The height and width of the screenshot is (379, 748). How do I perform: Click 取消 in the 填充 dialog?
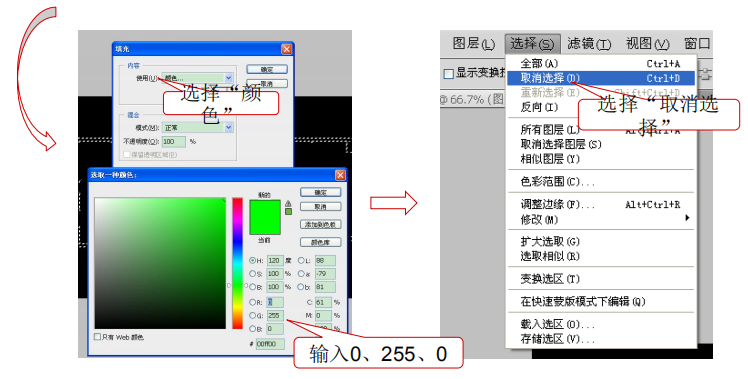pos(267,84)
